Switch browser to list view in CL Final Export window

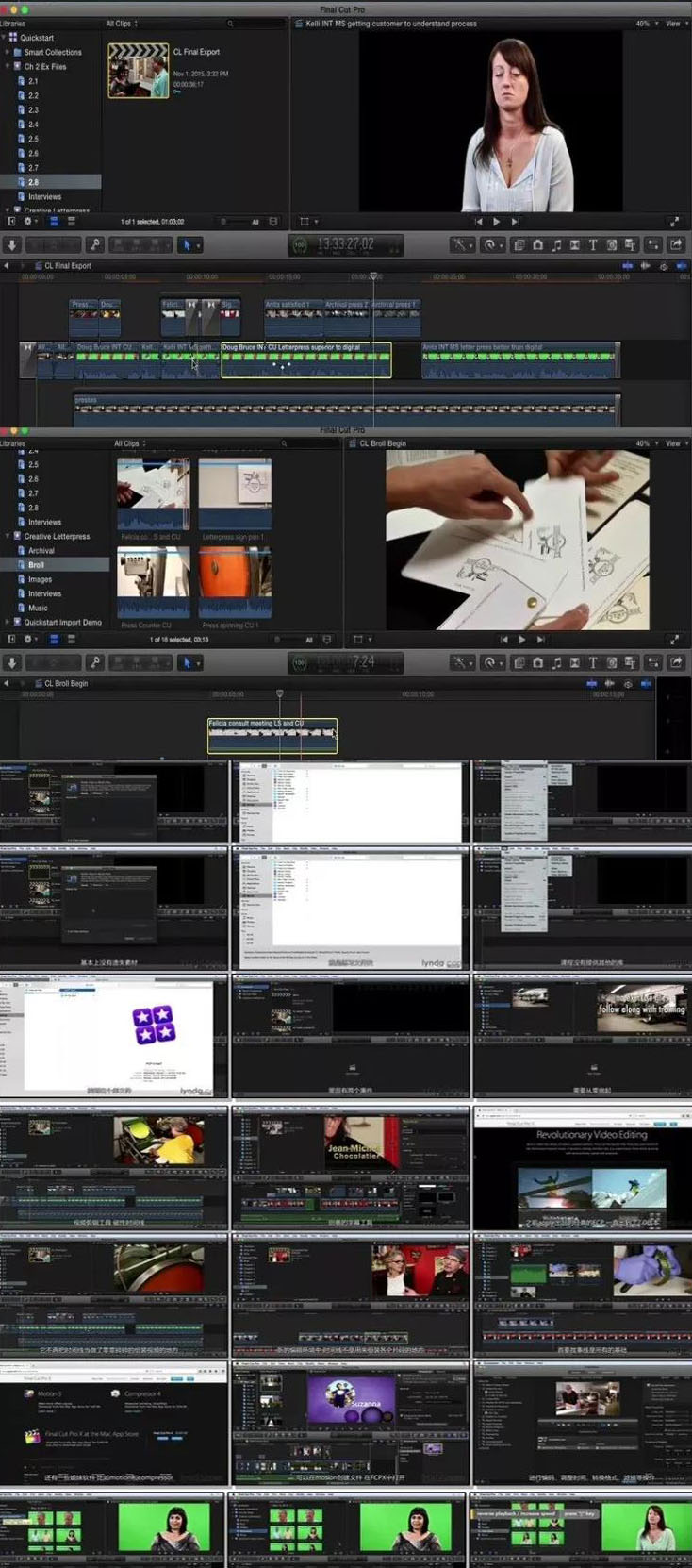(71, 222)
